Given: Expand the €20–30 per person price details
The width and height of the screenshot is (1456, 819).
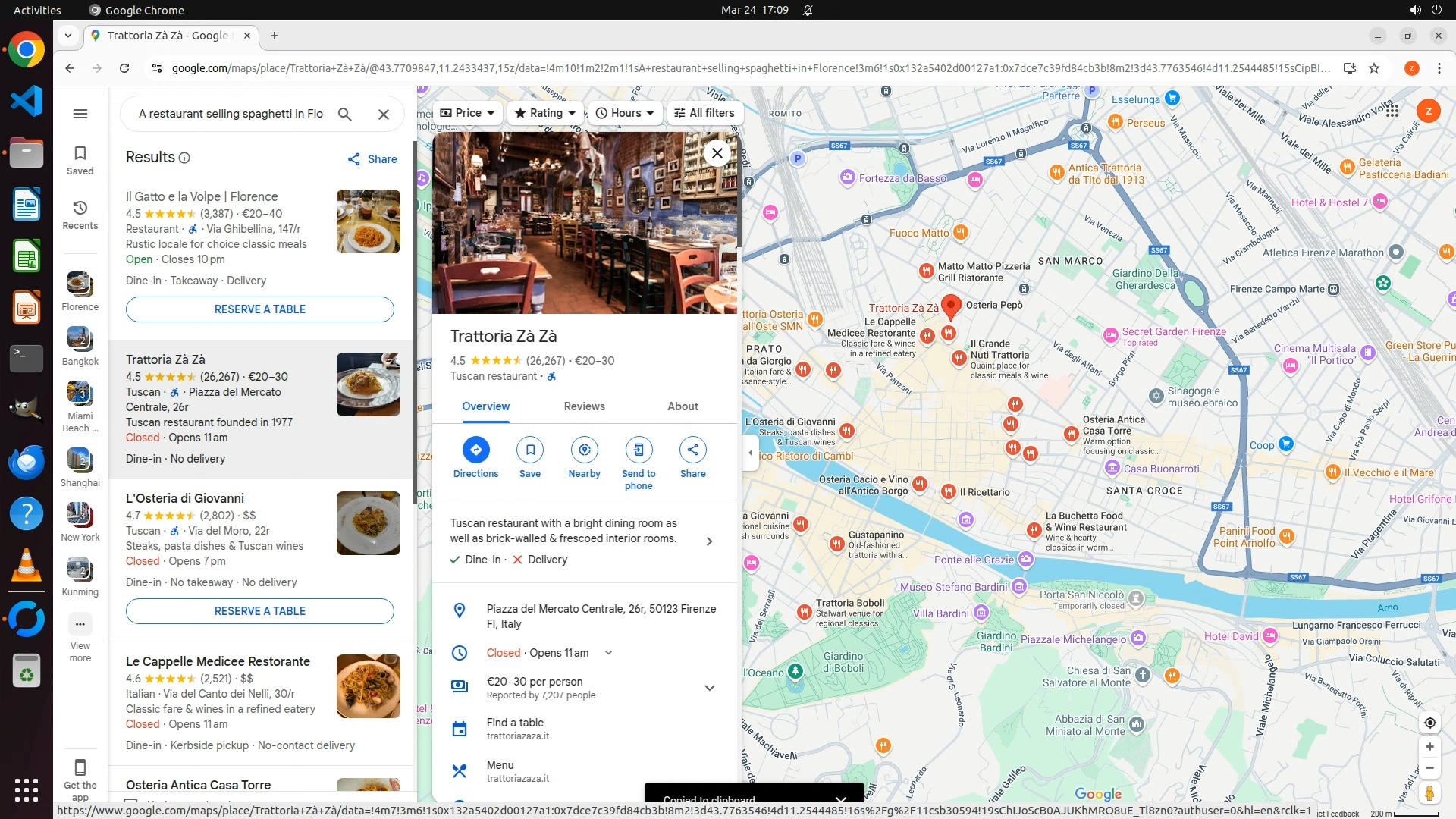Looking at the screenshot, I should coord(710,688).
